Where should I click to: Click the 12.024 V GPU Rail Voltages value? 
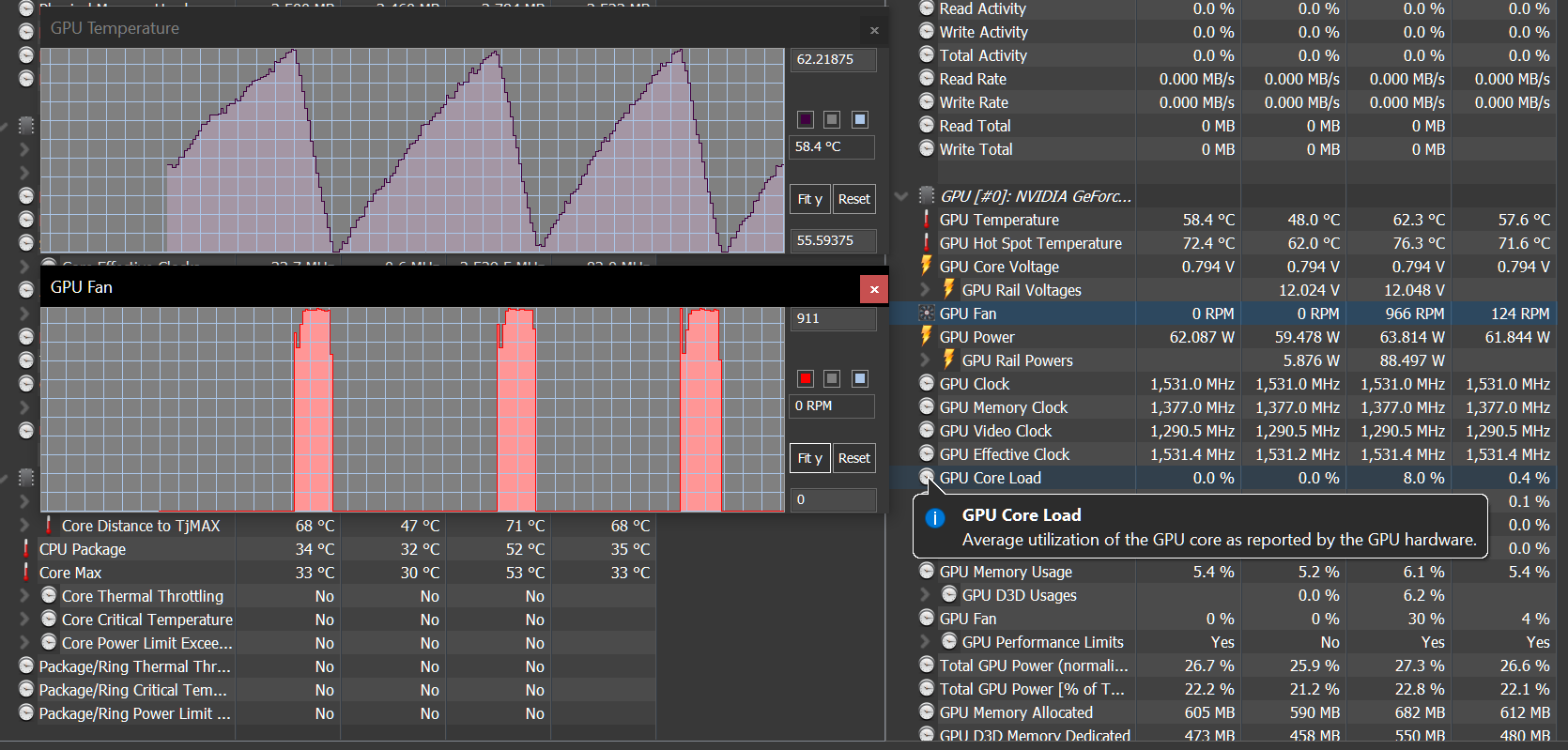pyautogui.click(x=1309, y=290)
